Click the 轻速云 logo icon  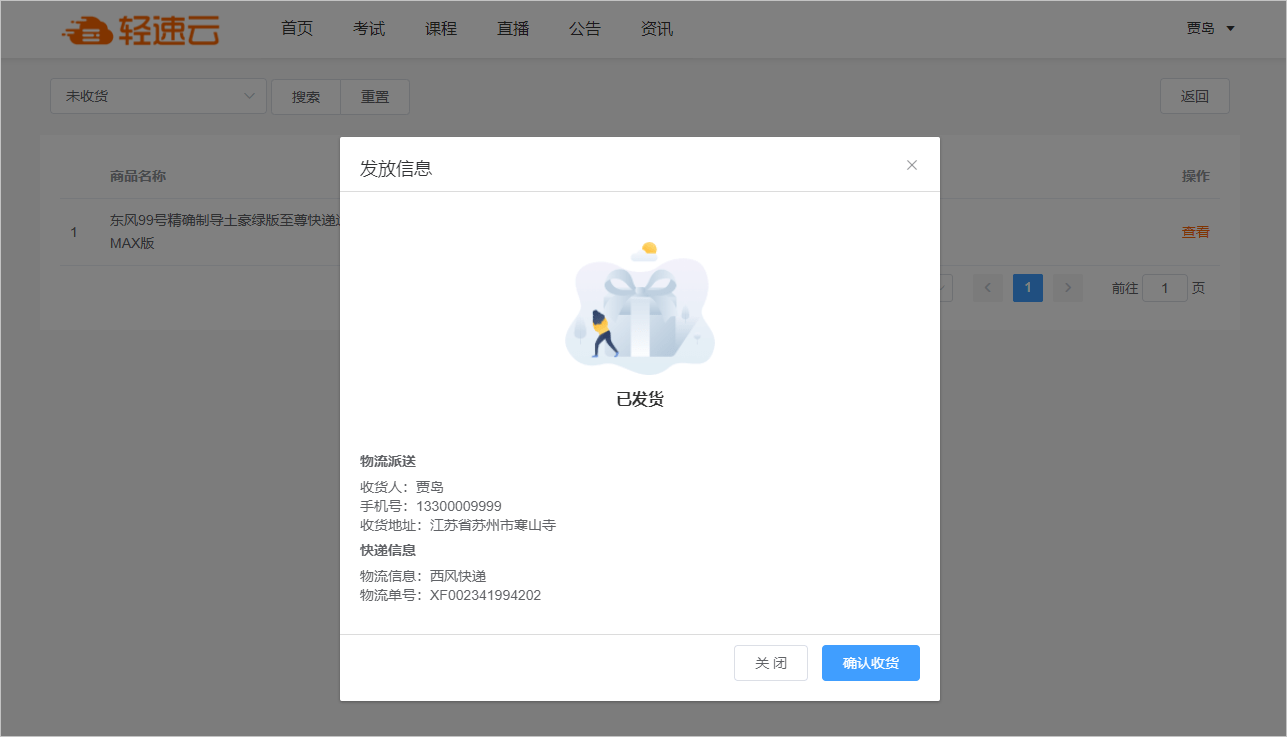point(87,30)
